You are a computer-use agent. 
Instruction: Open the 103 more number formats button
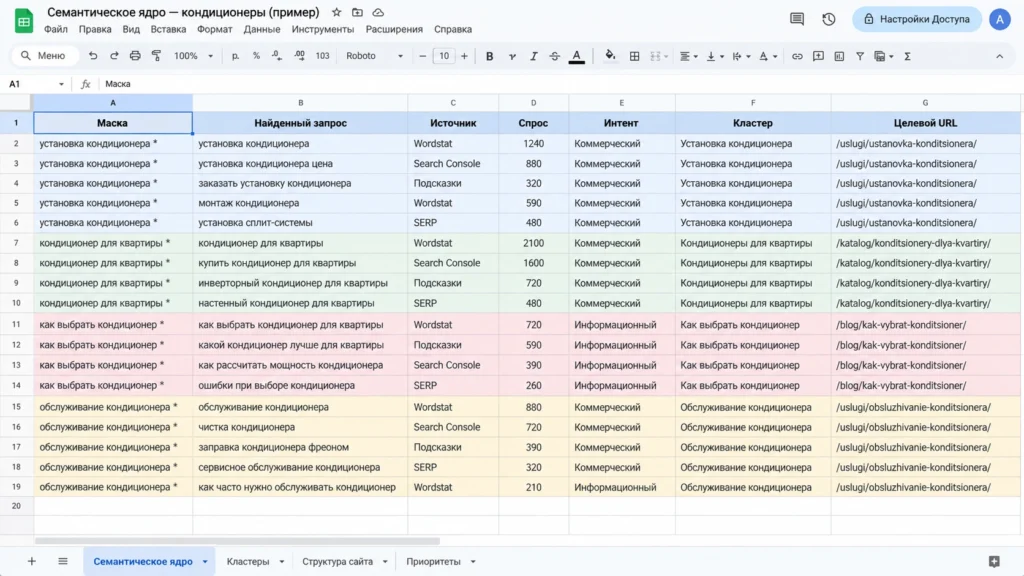(x=322, y=56)
